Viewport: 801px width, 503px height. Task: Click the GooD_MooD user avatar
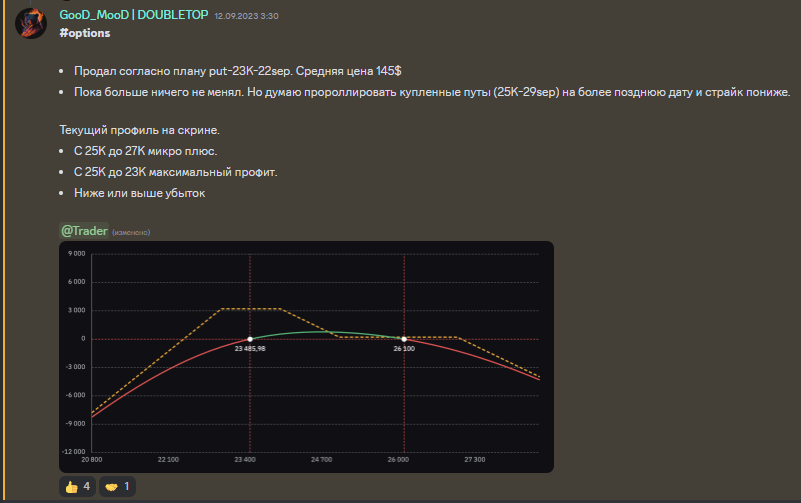(x=31, y=23)
